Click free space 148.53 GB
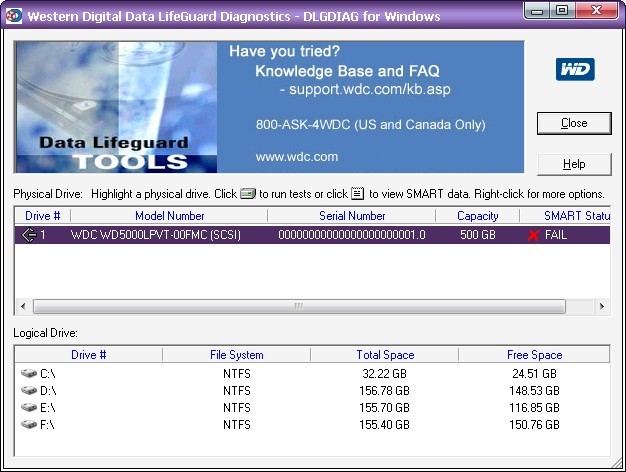Viewport: 626px width, 472px height. 534,391
